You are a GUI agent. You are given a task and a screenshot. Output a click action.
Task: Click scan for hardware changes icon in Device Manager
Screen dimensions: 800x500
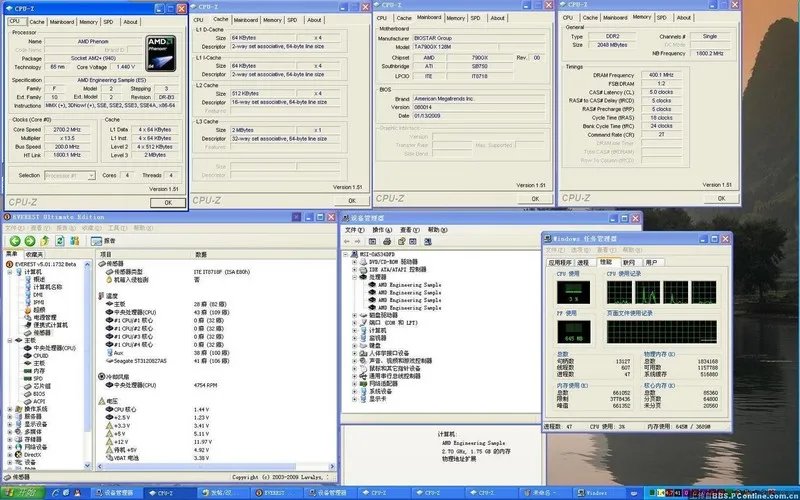coord(428,241)
